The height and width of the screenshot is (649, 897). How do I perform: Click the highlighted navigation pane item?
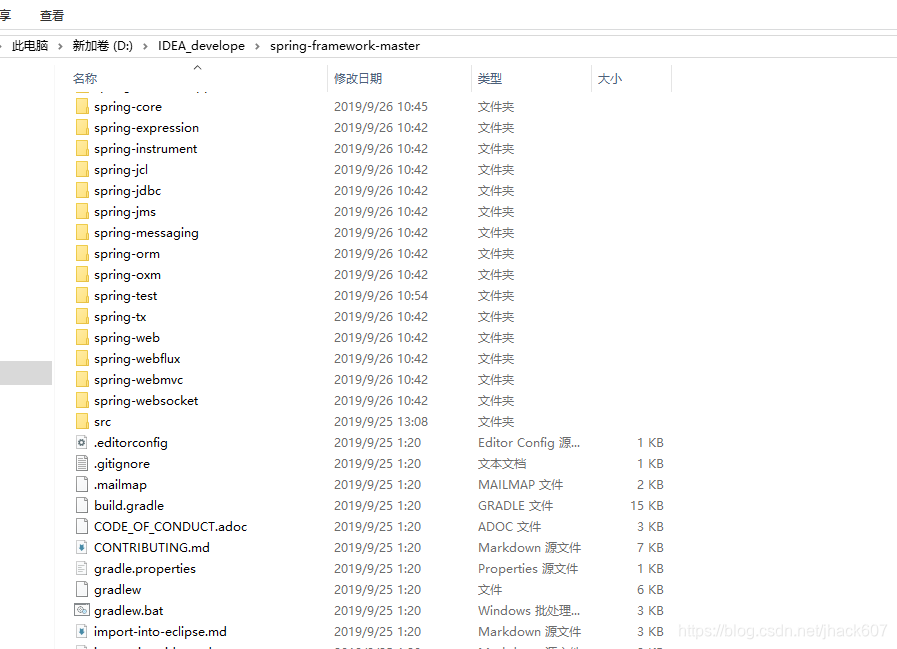26,373
